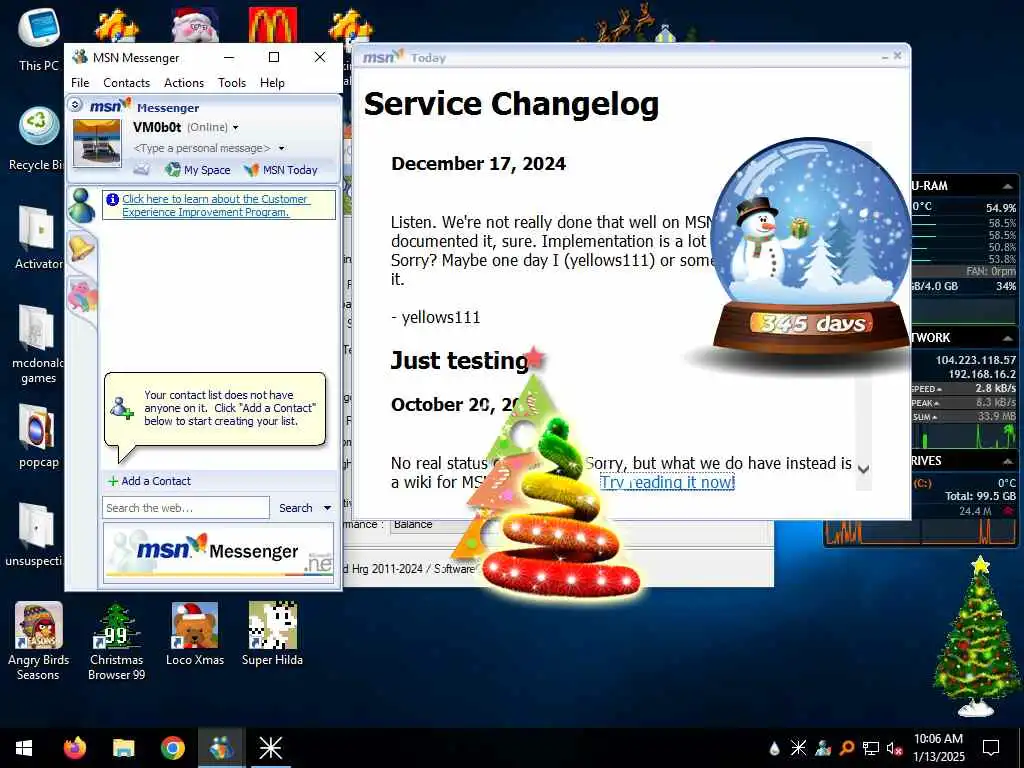The width and height of the screenshot is (1024, 768).
Task: Open the clock showing 10:06 AM
Action: point(938,748)
